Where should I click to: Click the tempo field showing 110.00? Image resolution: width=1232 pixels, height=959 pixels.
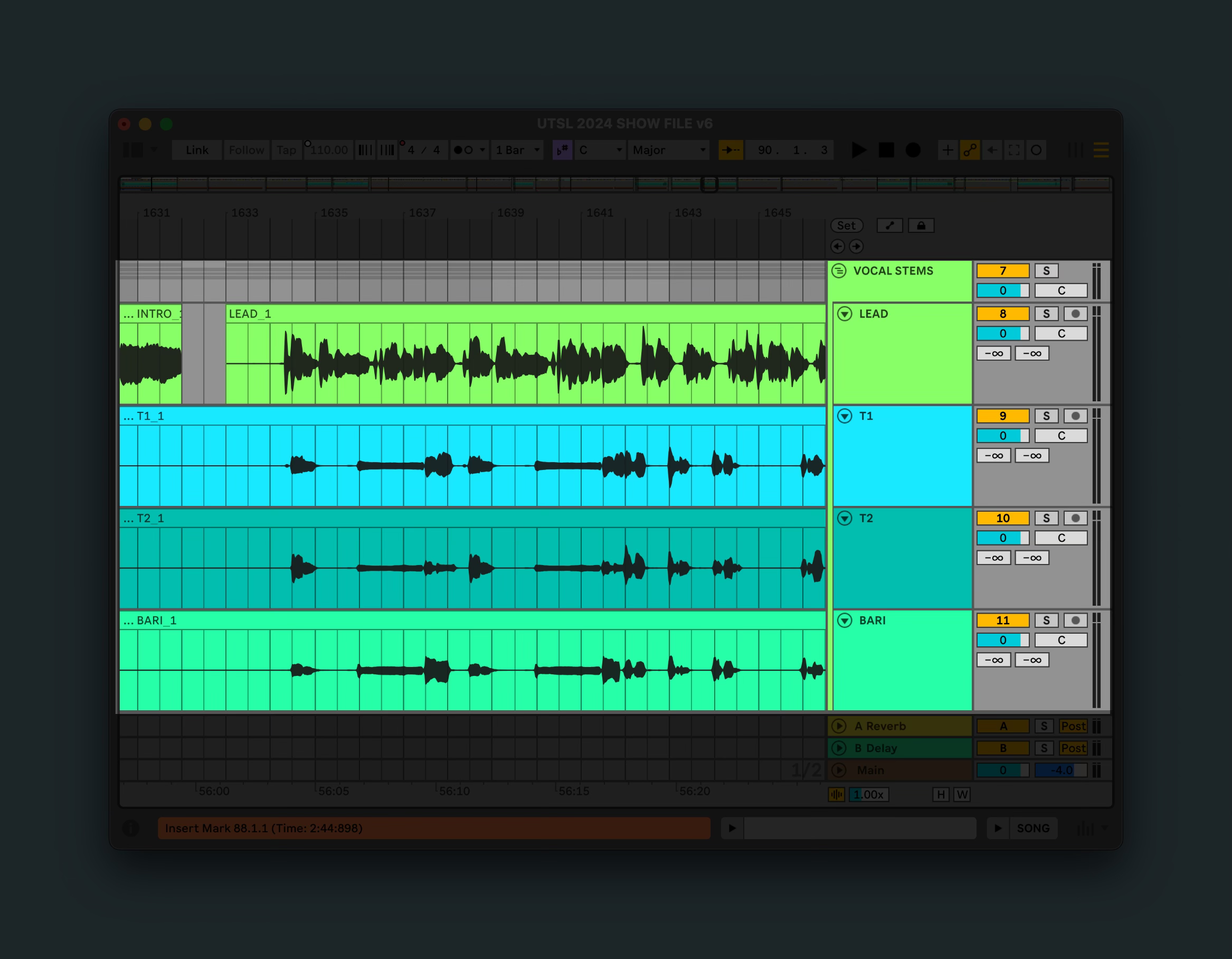click(329, 150)
